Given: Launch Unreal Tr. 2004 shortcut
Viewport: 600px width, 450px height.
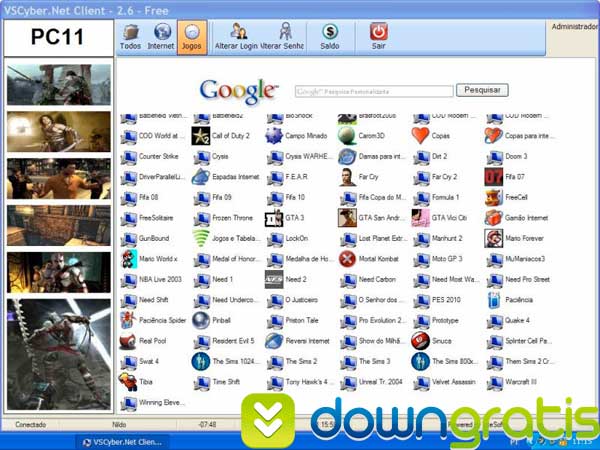Looking at the screenshot, I should pyautogui.click(x=372, y=382).
